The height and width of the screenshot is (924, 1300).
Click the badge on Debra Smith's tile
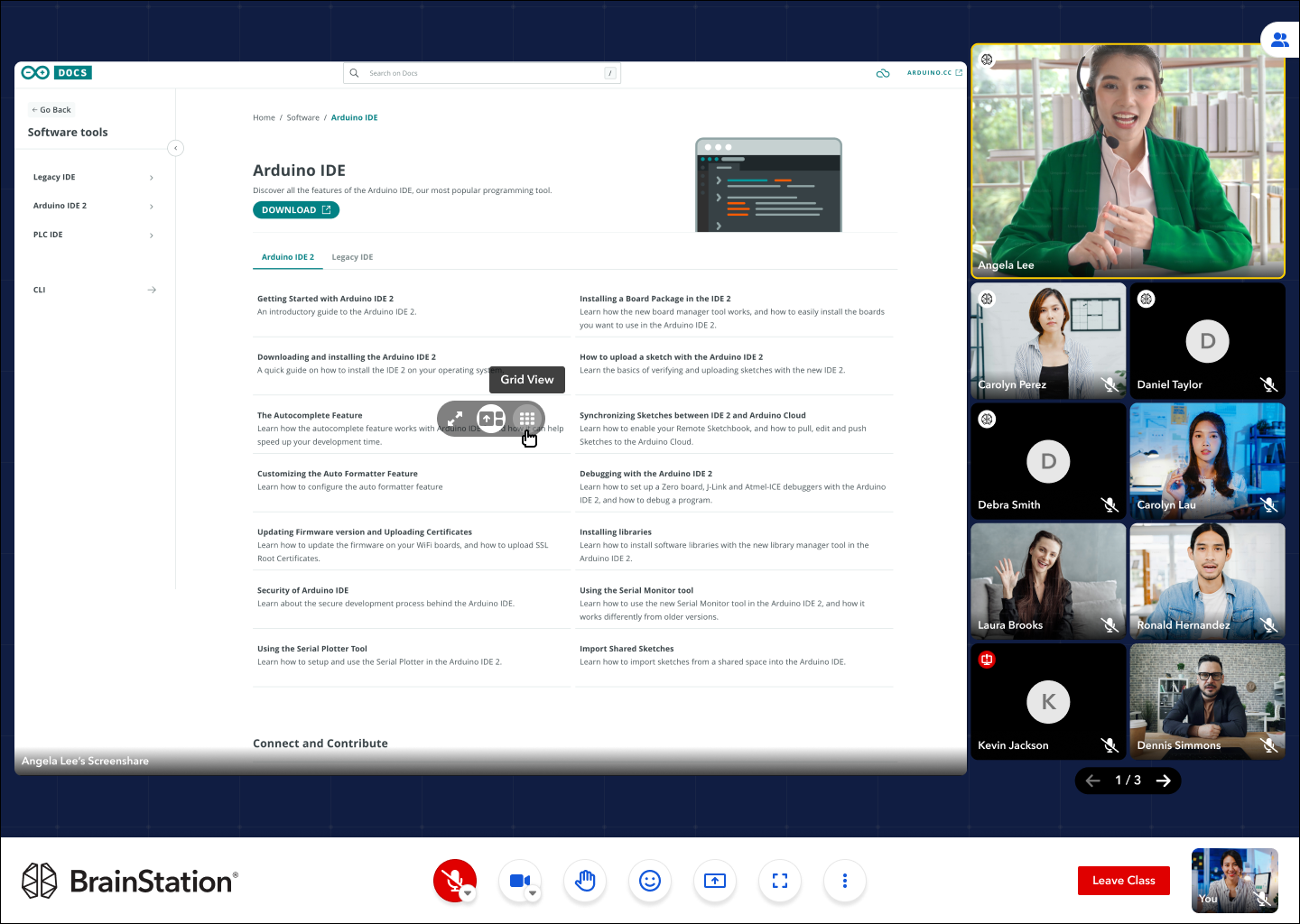point(987,420)
